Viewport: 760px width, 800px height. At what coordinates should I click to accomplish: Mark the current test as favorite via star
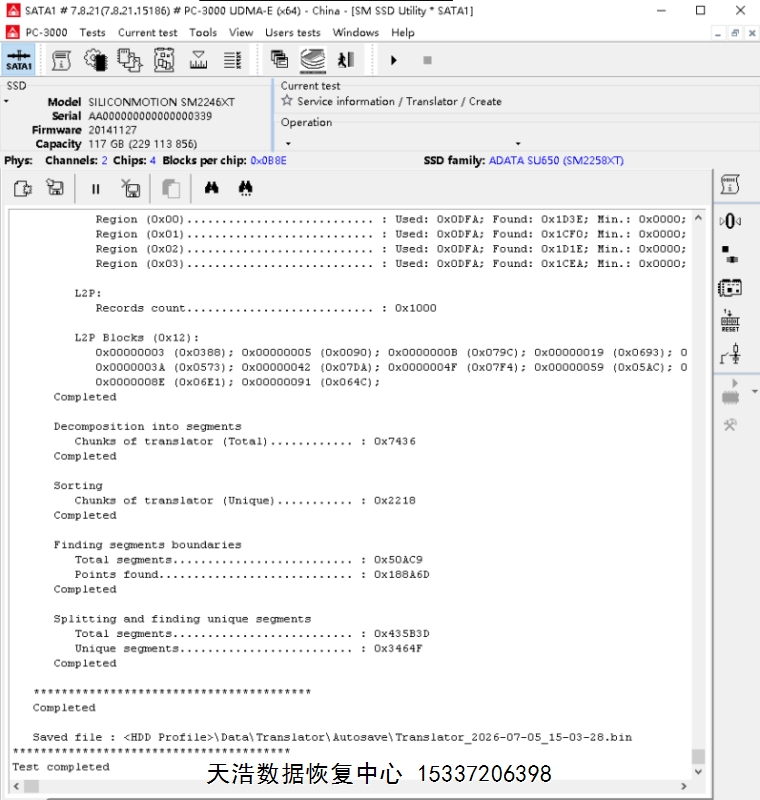tap(287, 101)
